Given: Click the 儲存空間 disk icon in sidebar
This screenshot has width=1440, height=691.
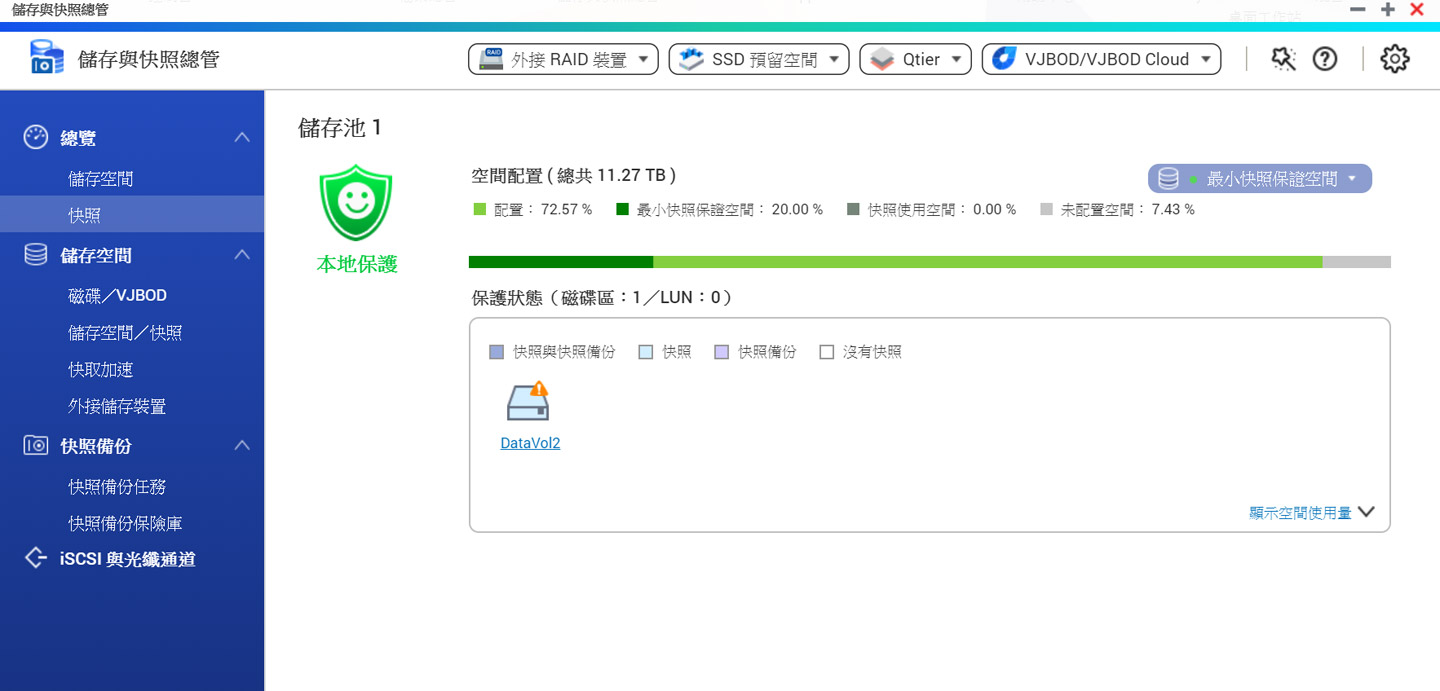Looking at the screenshot, I should coord(34,254).
